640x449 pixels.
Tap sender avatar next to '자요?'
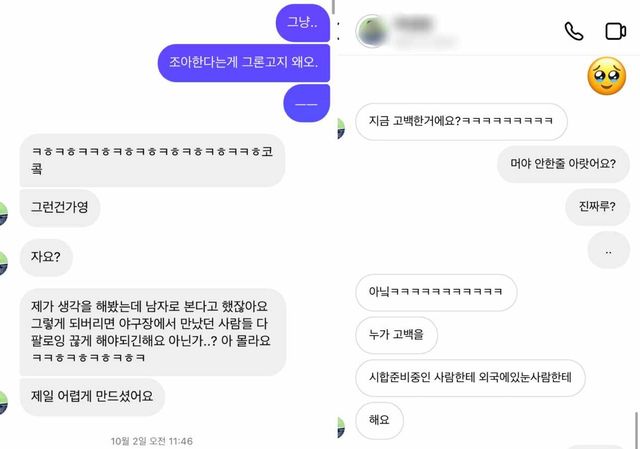coord(3,263)
